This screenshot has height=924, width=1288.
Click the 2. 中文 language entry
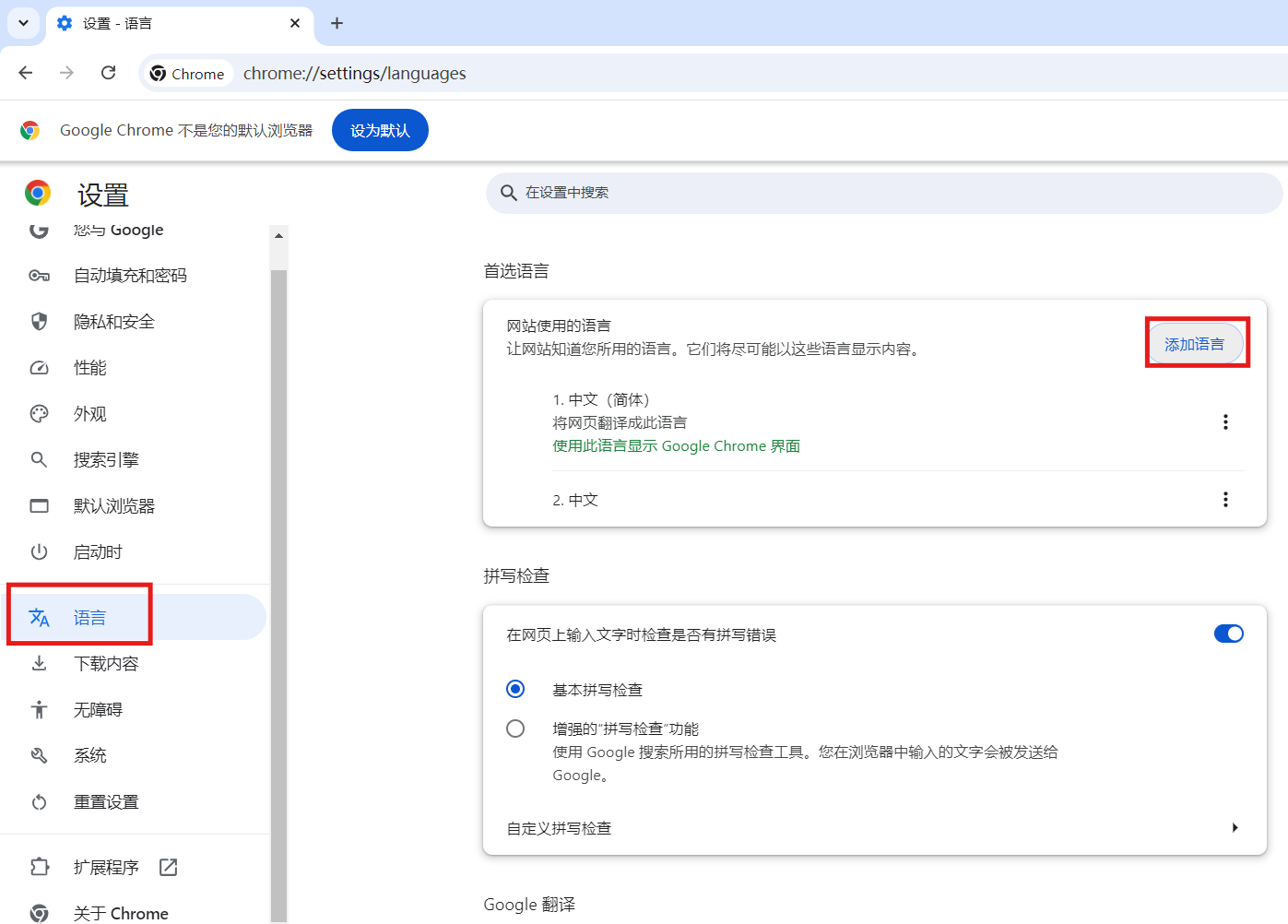click(575, 500)
